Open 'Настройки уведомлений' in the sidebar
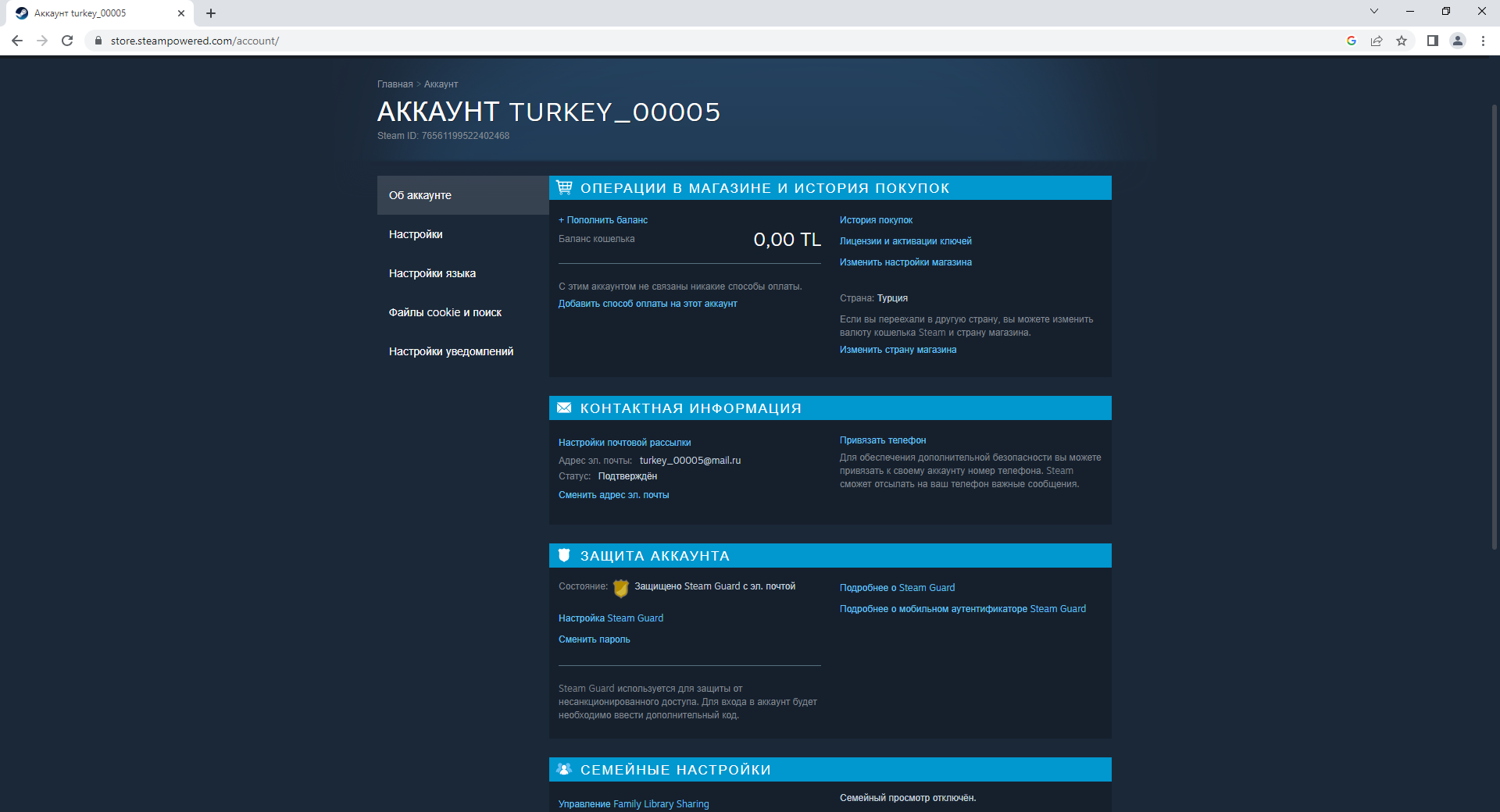This screenshot has width=1500, height=812. tap(463, 351)
